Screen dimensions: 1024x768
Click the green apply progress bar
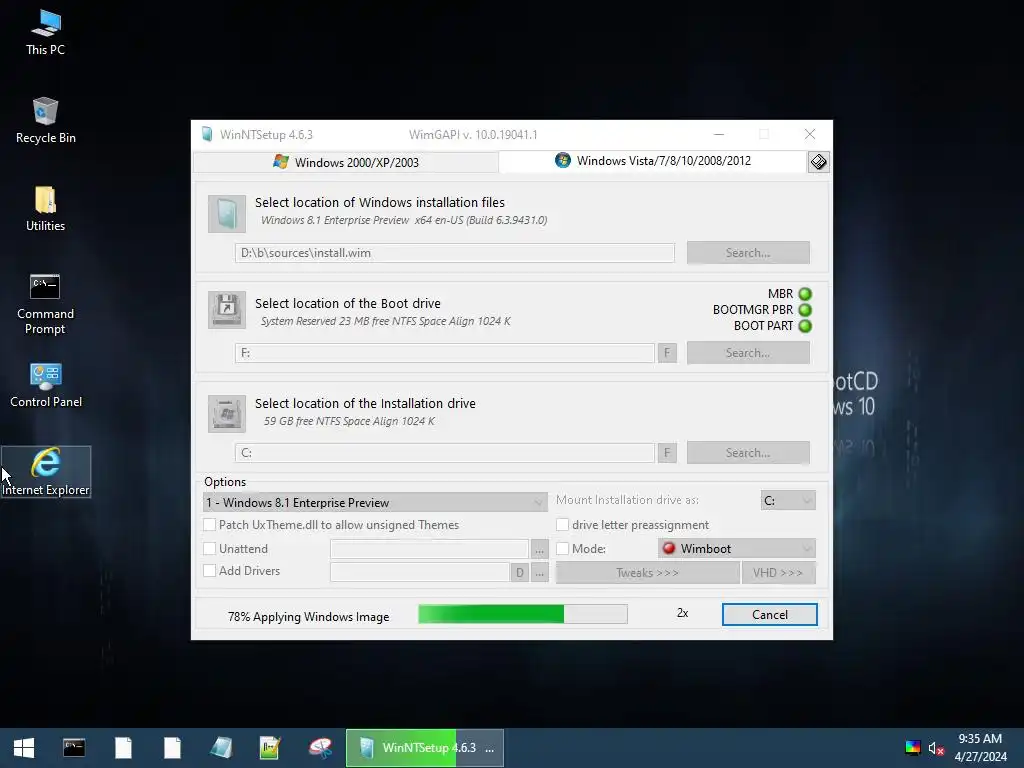(x=522, y=614)
